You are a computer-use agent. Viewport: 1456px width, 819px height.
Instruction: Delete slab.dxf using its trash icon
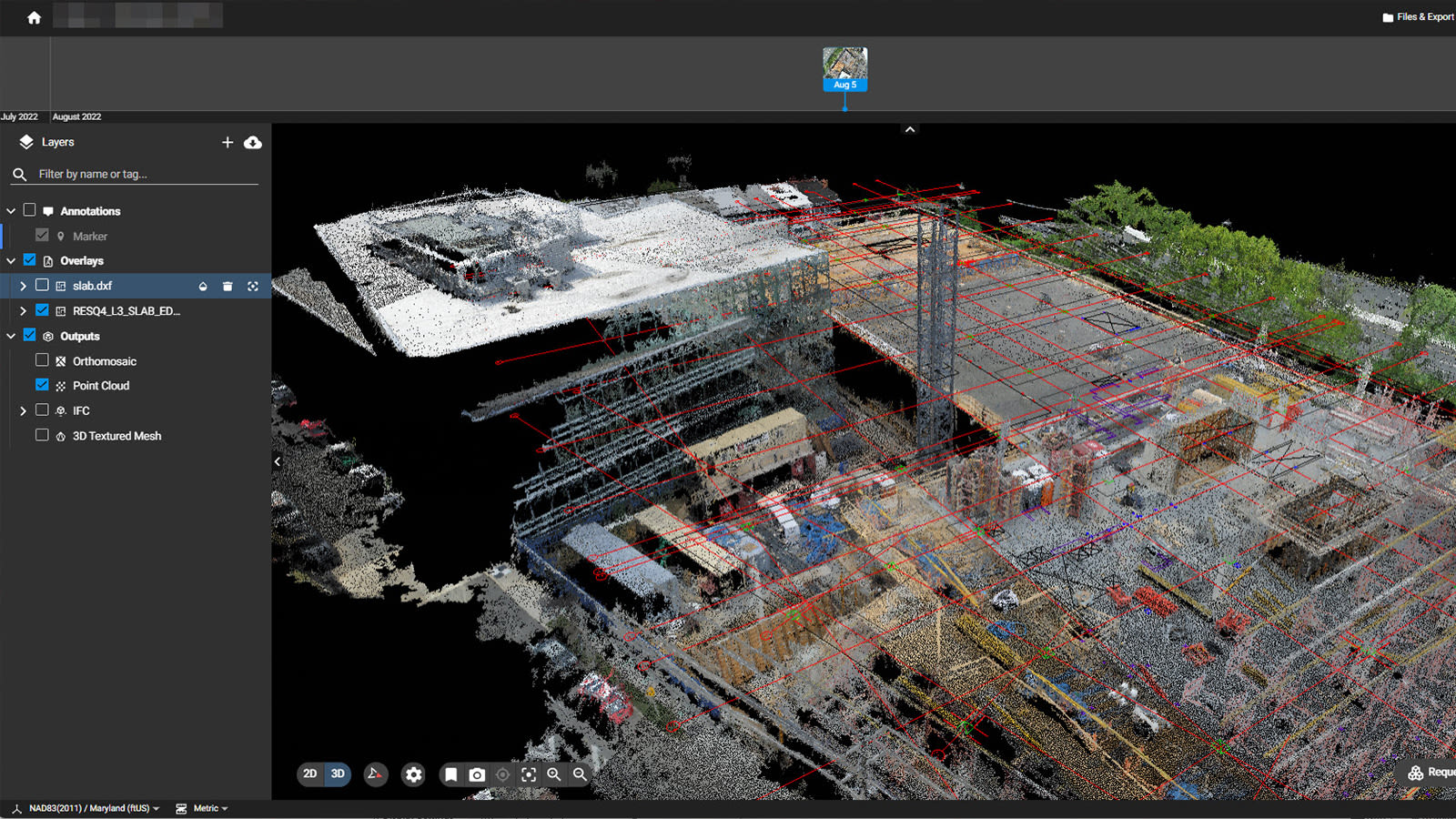pos(227,286)
